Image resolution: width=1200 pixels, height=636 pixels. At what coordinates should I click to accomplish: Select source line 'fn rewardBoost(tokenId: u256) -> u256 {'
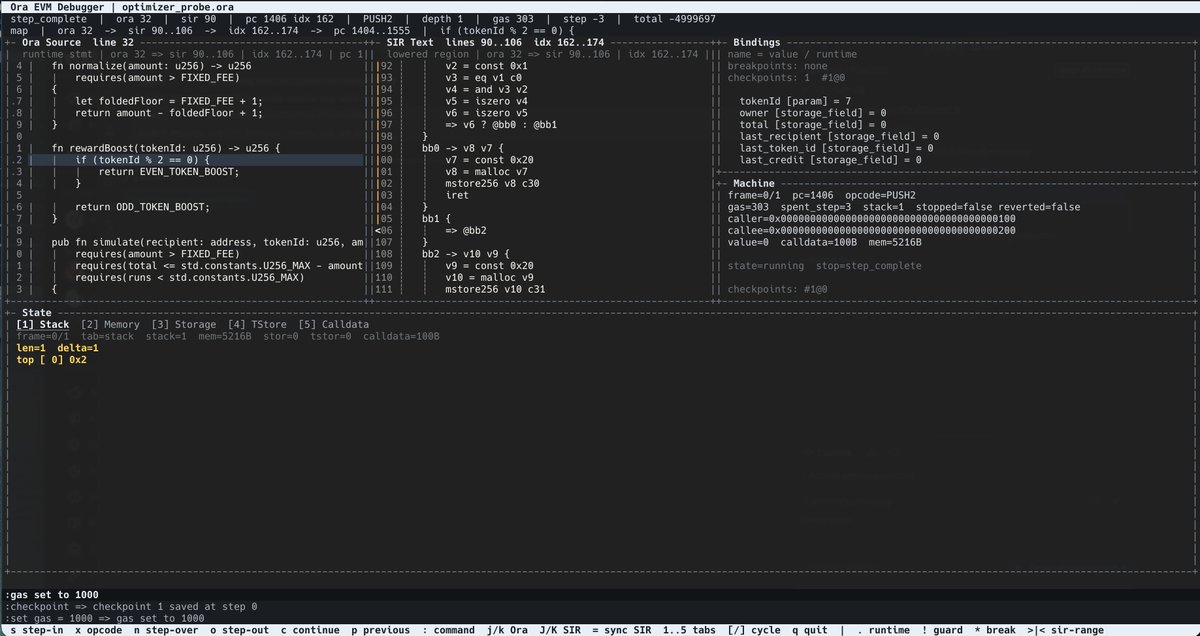coord(166,148)
